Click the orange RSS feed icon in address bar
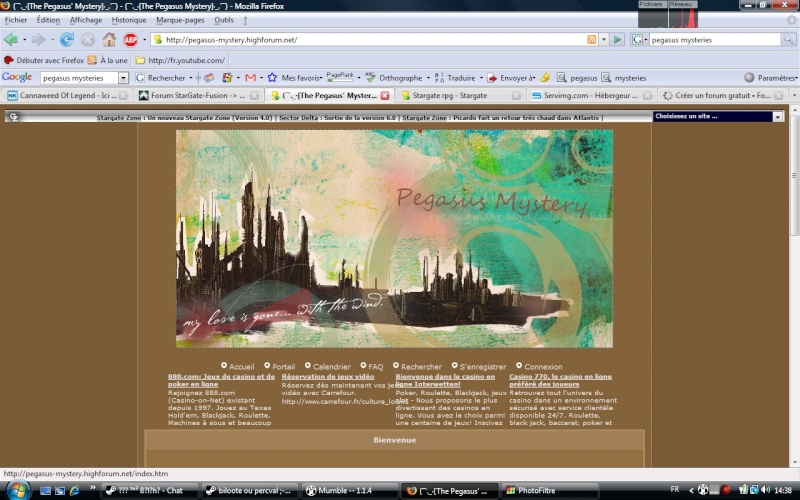The width and height of the screenshot is (800, 500). [x=591, y=39]
